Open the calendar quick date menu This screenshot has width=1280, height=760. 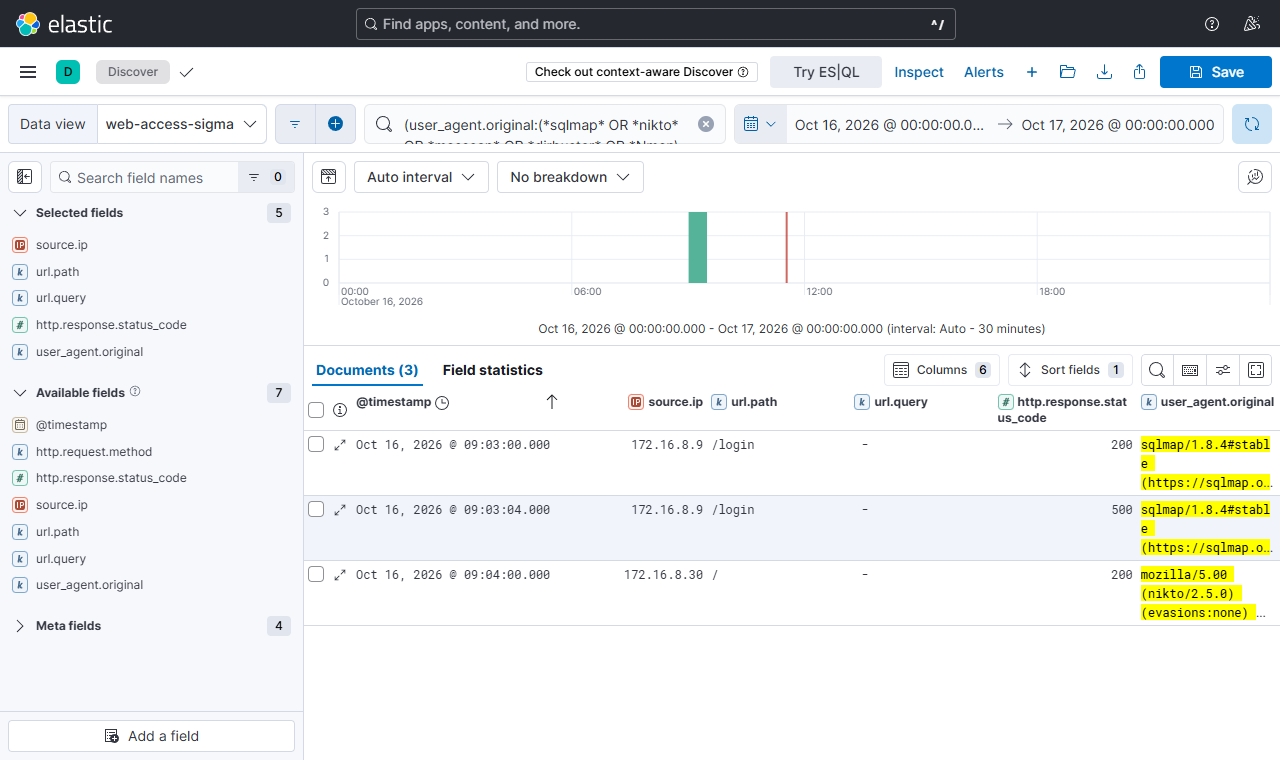[760, 124]
